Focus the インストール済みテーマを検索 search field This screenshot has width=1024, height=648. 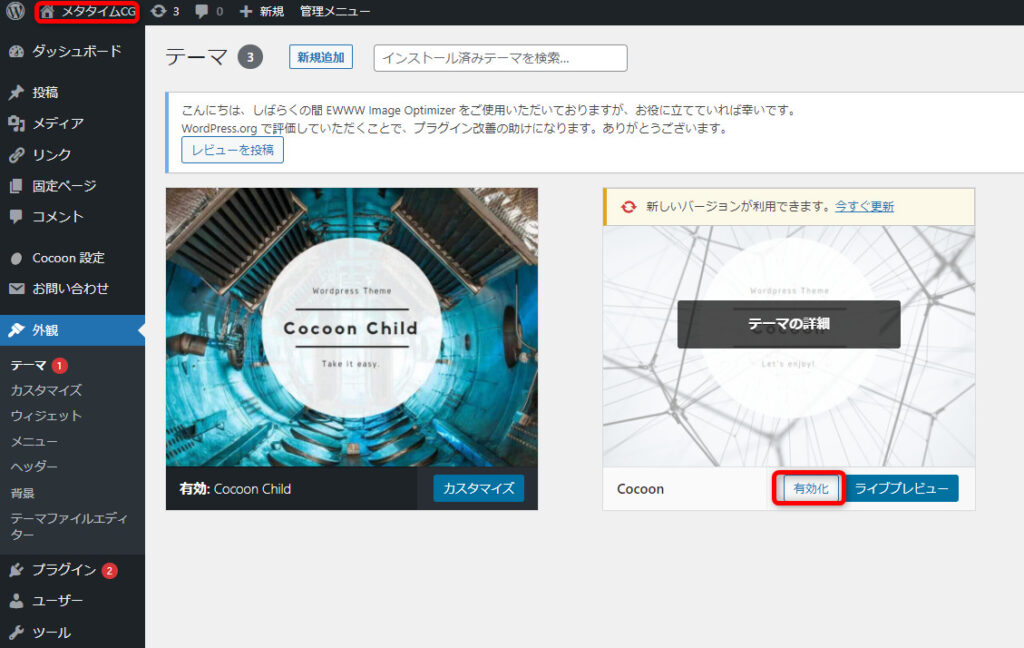click(x=500, y=58)
